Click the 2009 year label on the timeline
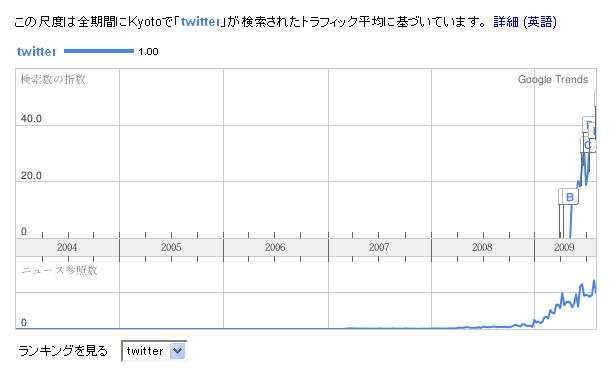The image size is (613, 375). pyautogui.click(x=564, y=247)
